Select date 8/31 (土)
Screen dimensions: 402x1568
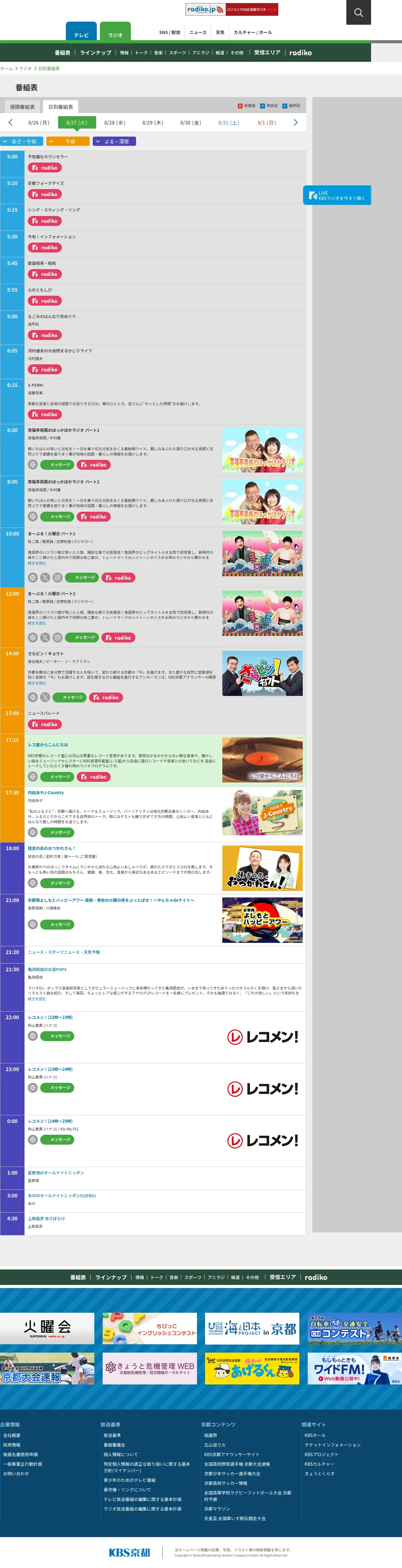[x=229, y=122]
